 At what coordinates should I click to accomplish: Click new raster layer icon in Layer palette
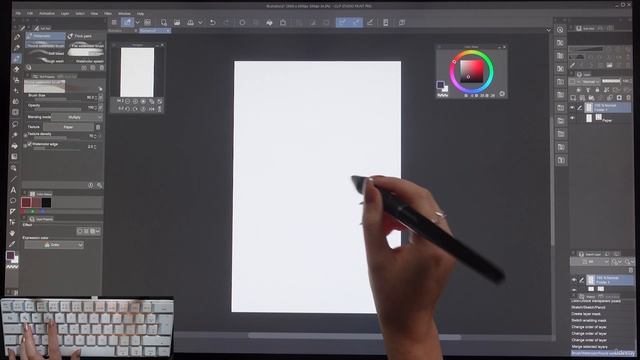pos(573,98)
